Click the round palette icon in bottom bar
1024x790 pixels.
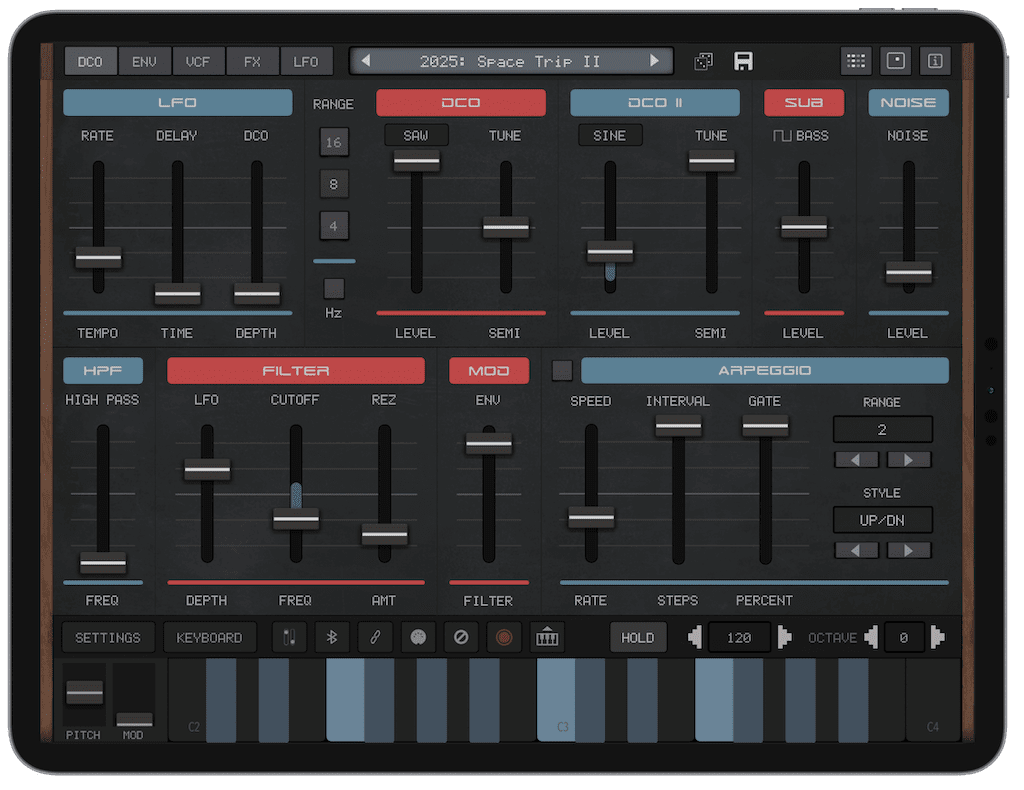(418, 637)
